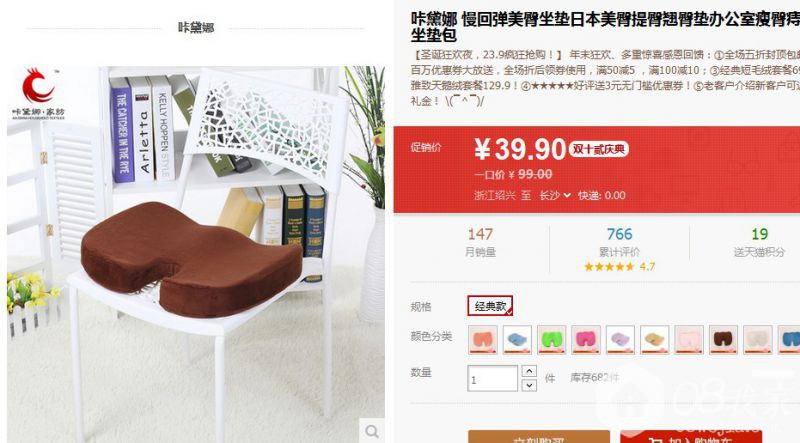
Task: Select the blue cushion color thumbnail
Action: click(517, 339)
